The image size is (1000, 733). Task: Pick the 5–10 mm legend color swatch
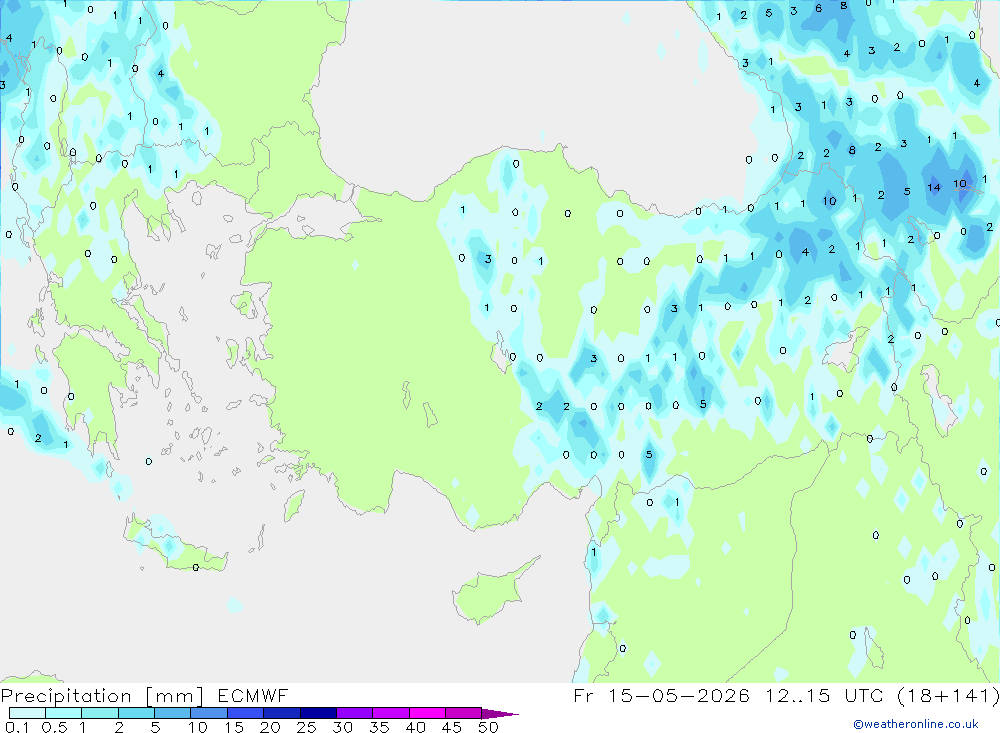[172, 713]
